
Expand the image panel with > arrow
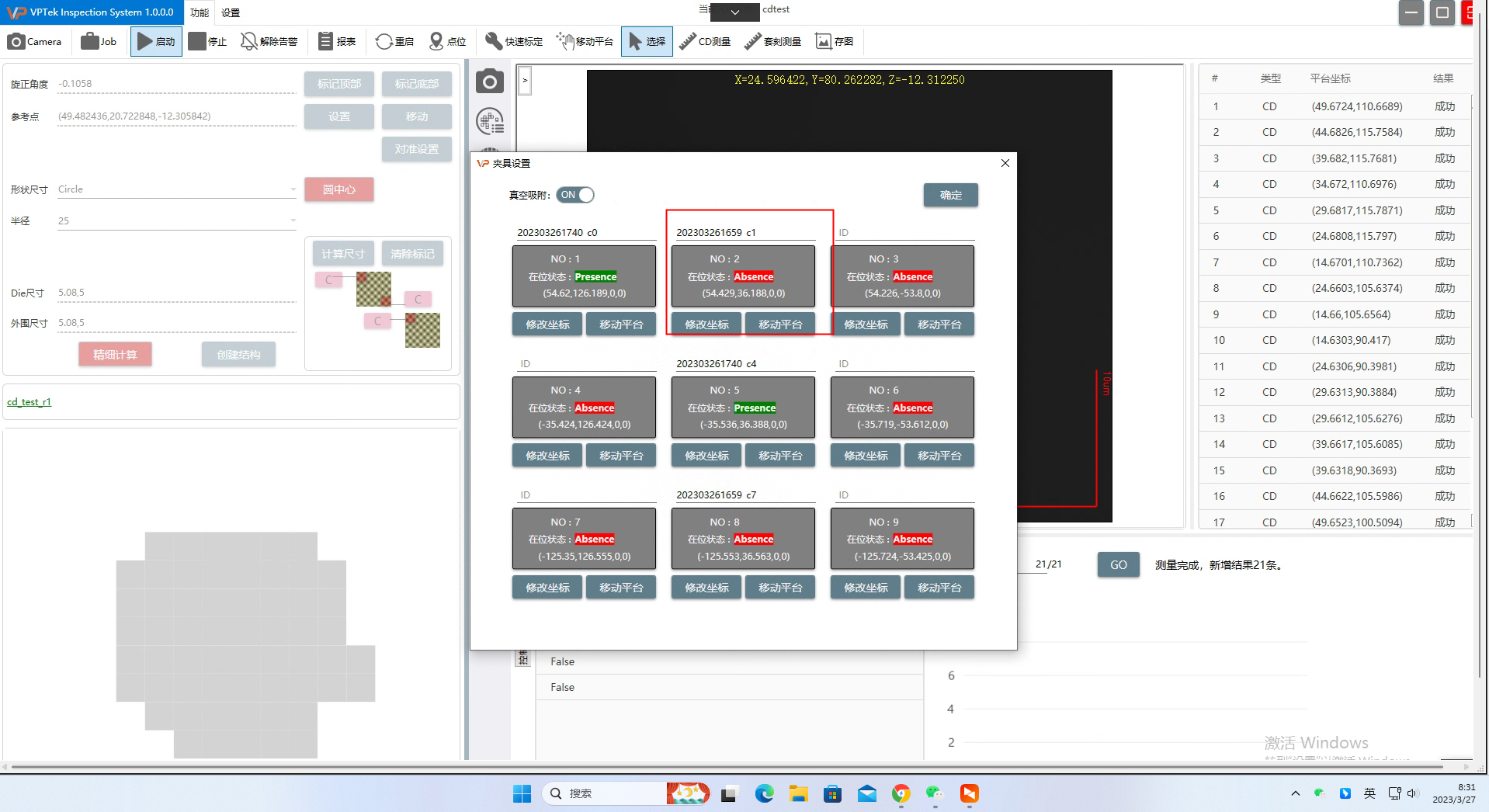point(525,81)
